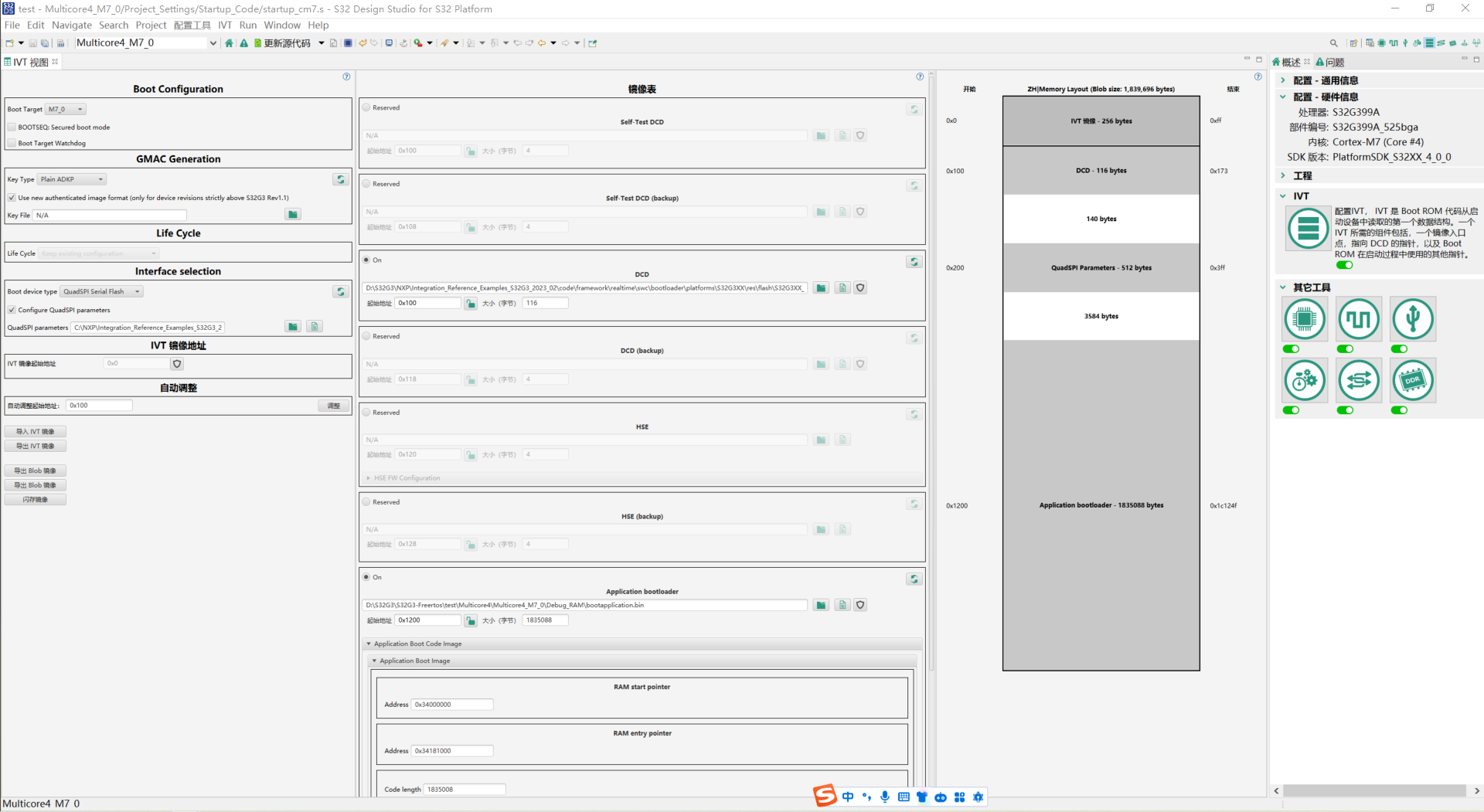1484x812 pixels.
Task: Open the IVT tool perspective icon in the toolbar
Action: coord(1429,43)
